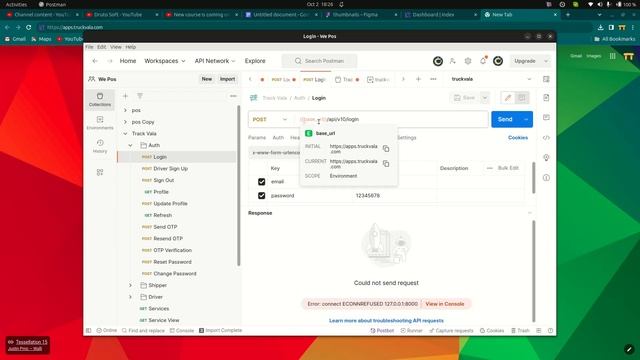640x360 pixels.
Task: Click the Send button
Action: [505, 119]
